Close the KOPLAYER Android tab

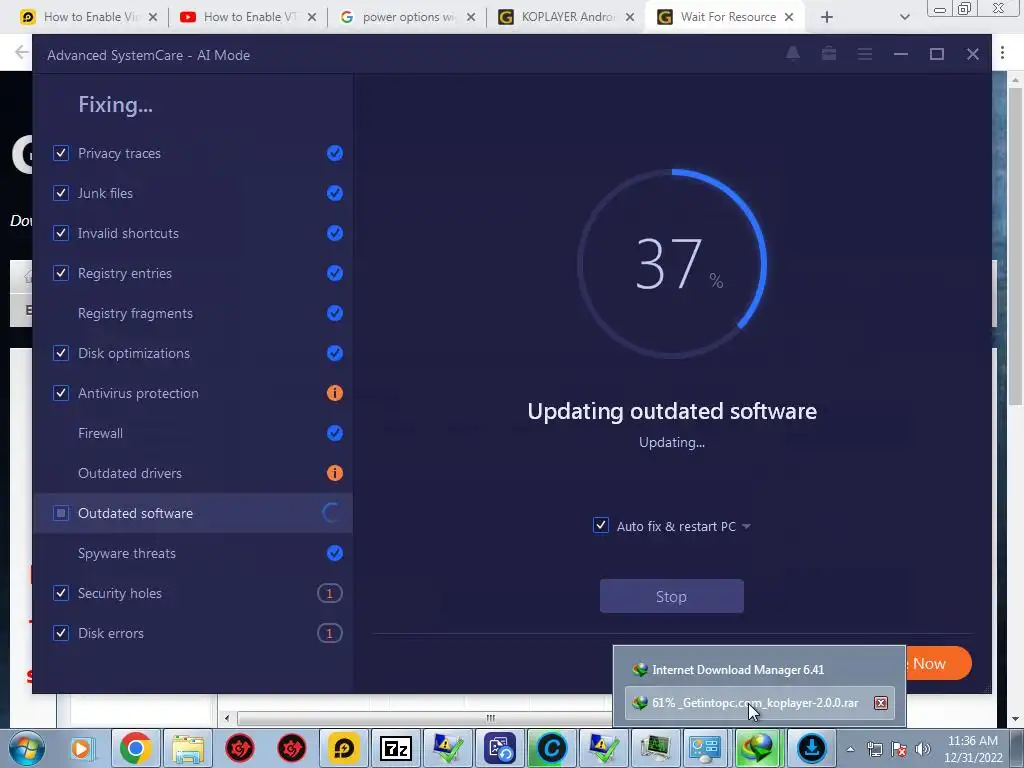click(x=630, y=17)
